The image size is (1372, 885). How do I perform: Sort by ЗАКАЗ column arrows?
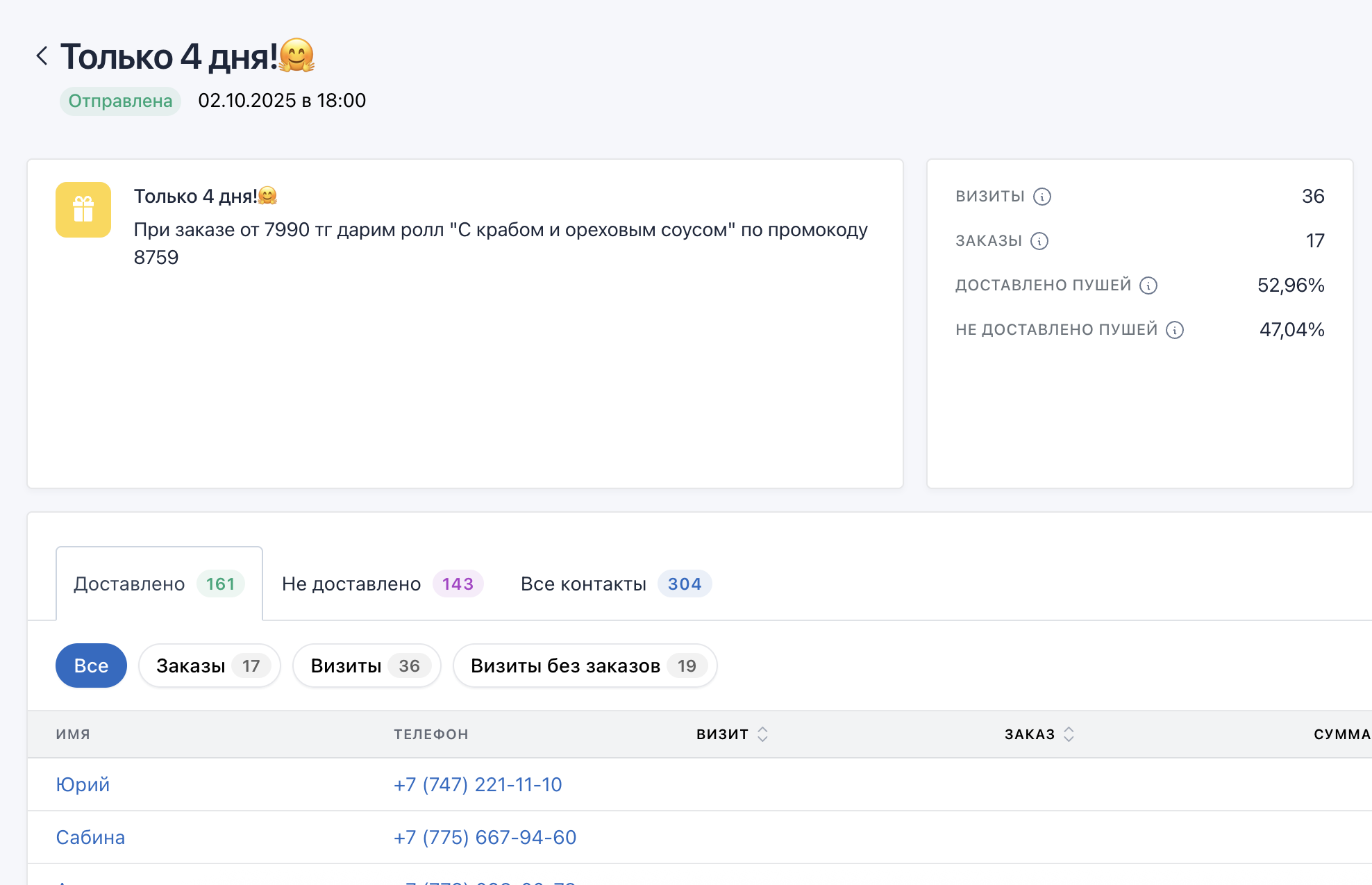pyautogui.click(x=1069, y=734)
